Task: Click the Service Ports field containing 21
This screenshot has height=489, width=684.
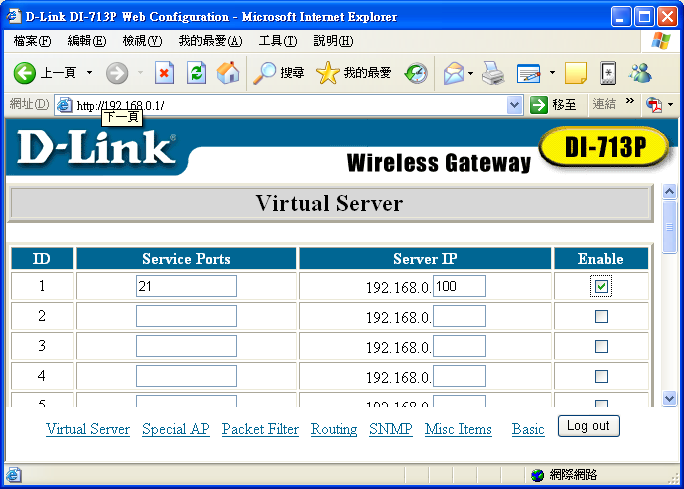Action: [x=186, y=286]
